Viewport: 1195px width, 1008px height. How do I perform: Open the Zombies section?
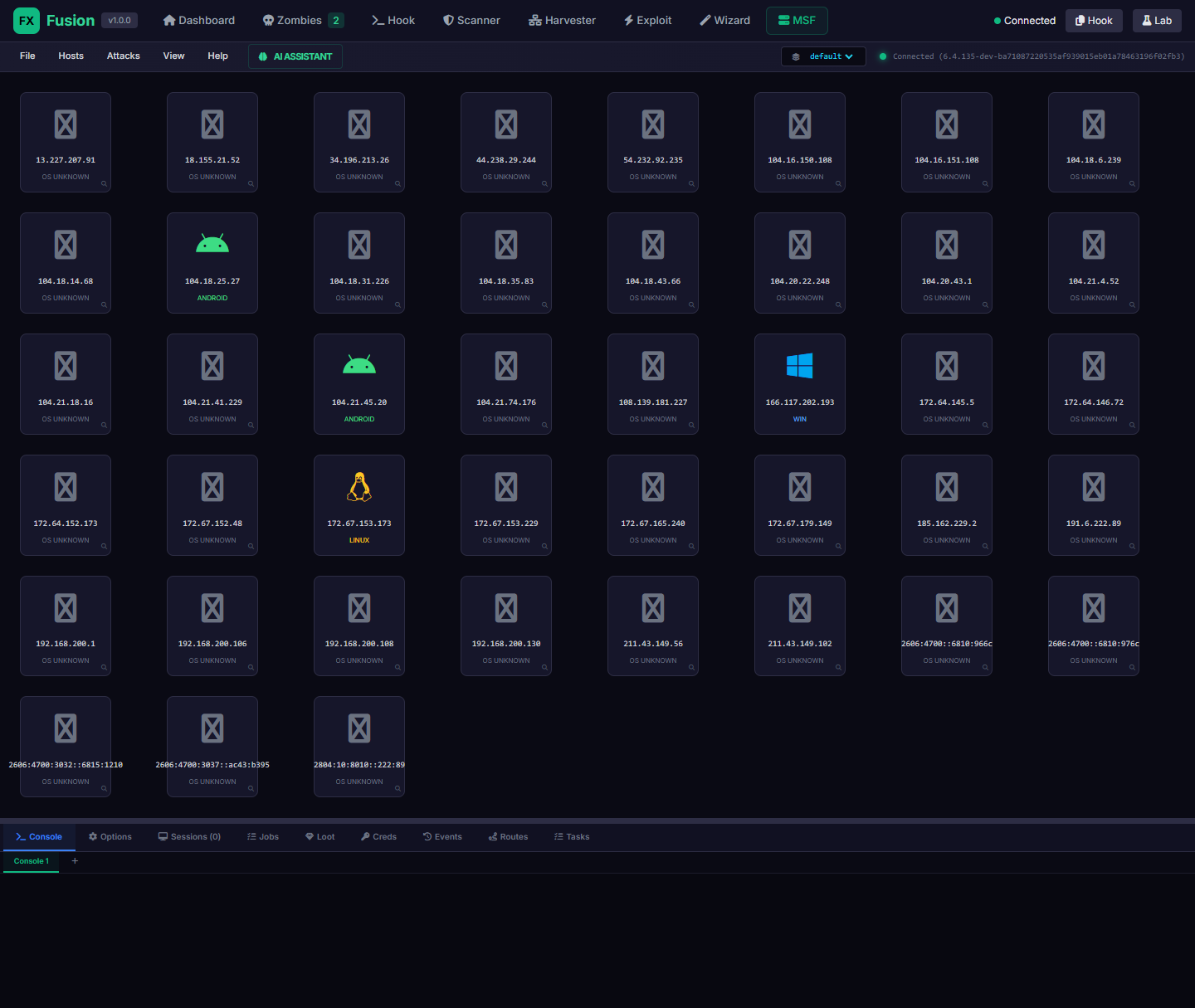[x=302, y=21]
